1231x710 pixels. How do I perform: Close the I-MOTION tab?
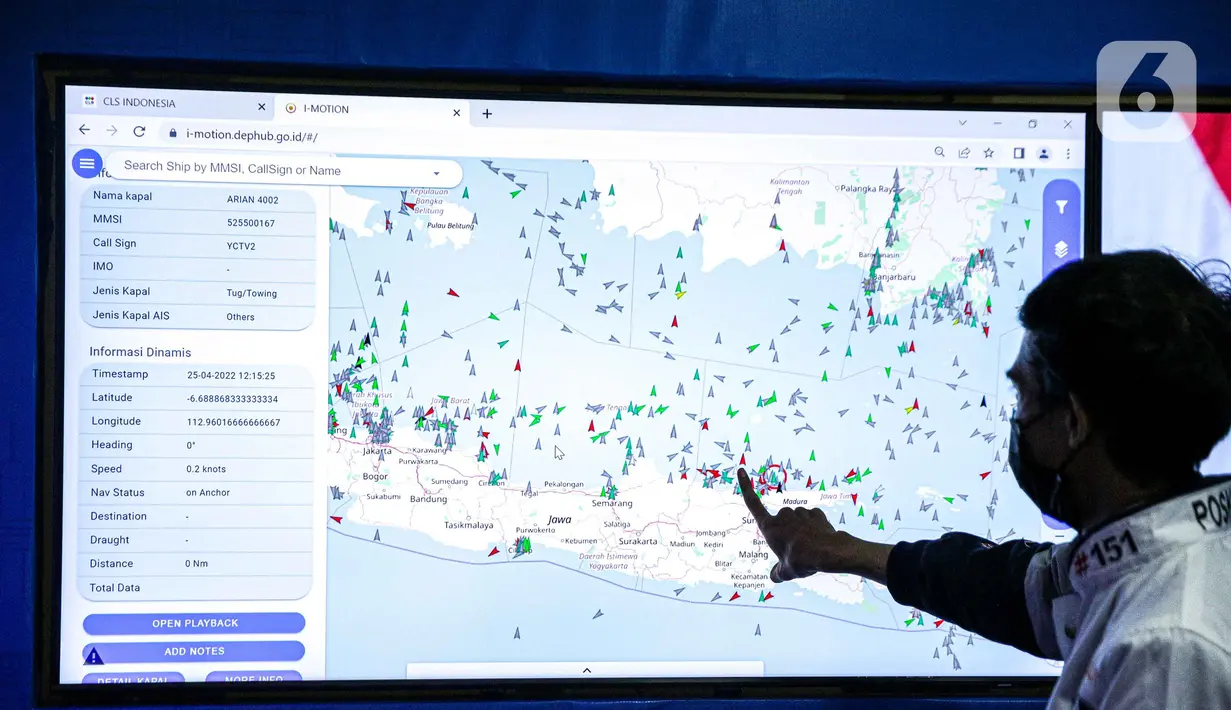point(457,113)
